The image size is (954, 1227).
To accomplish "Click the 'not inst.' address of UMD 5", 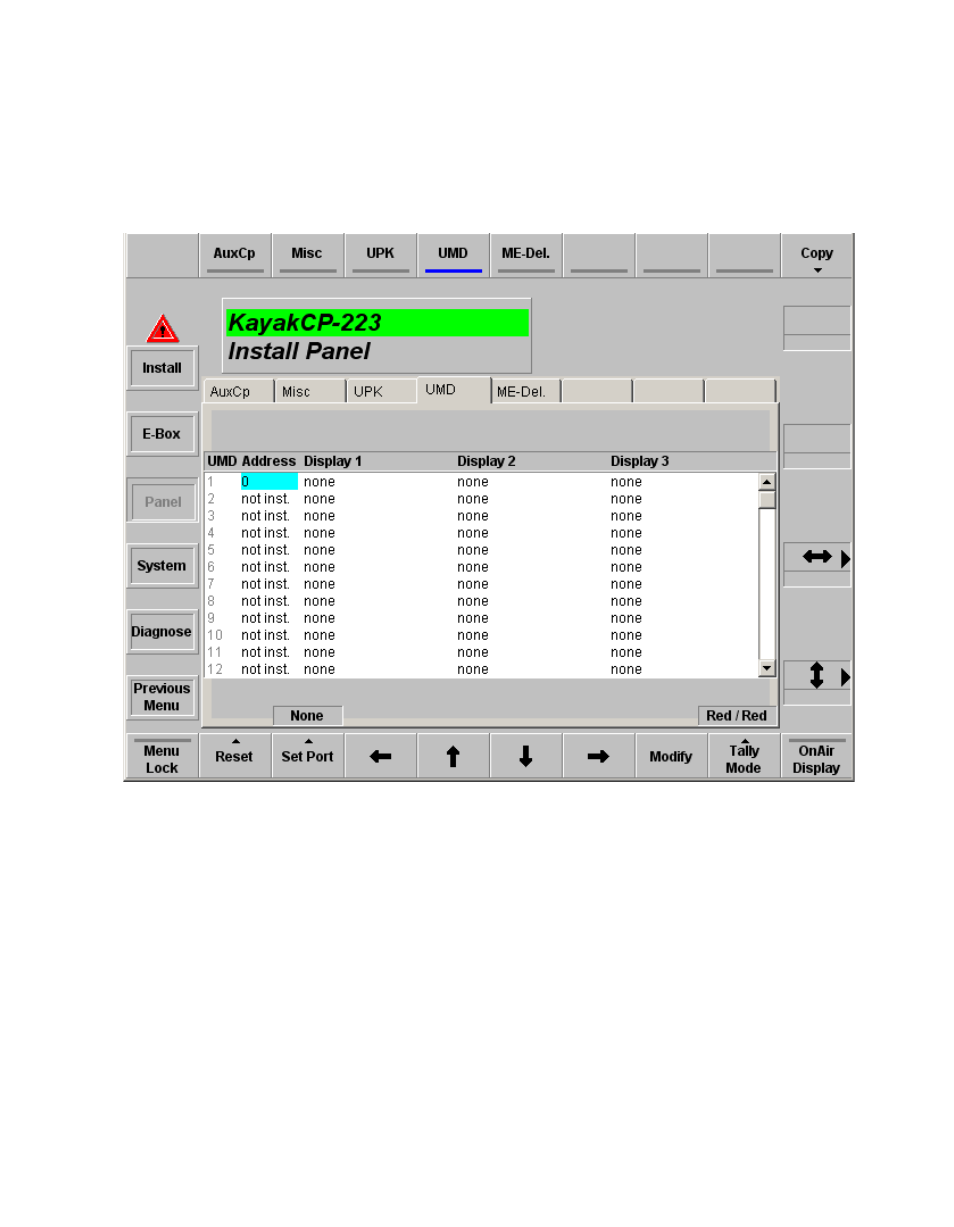I will click(x=266, y=550).
